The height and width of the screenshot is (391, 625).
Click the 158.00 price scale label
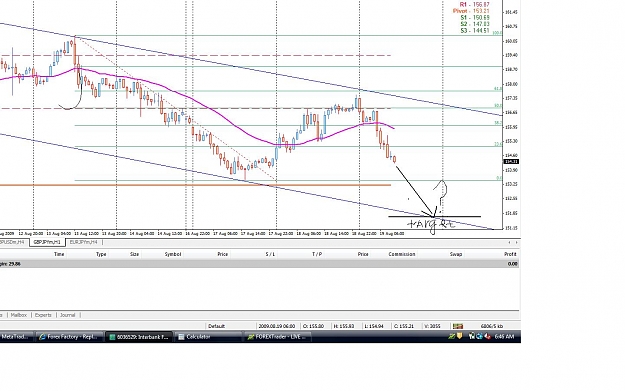point(511,84)
